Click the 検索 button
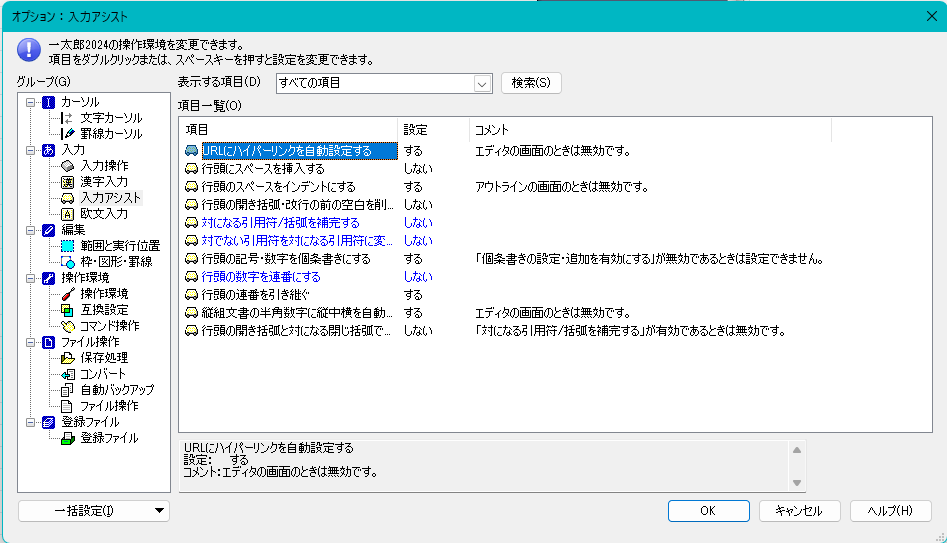The image size is (947, 543). pos(531,83)
